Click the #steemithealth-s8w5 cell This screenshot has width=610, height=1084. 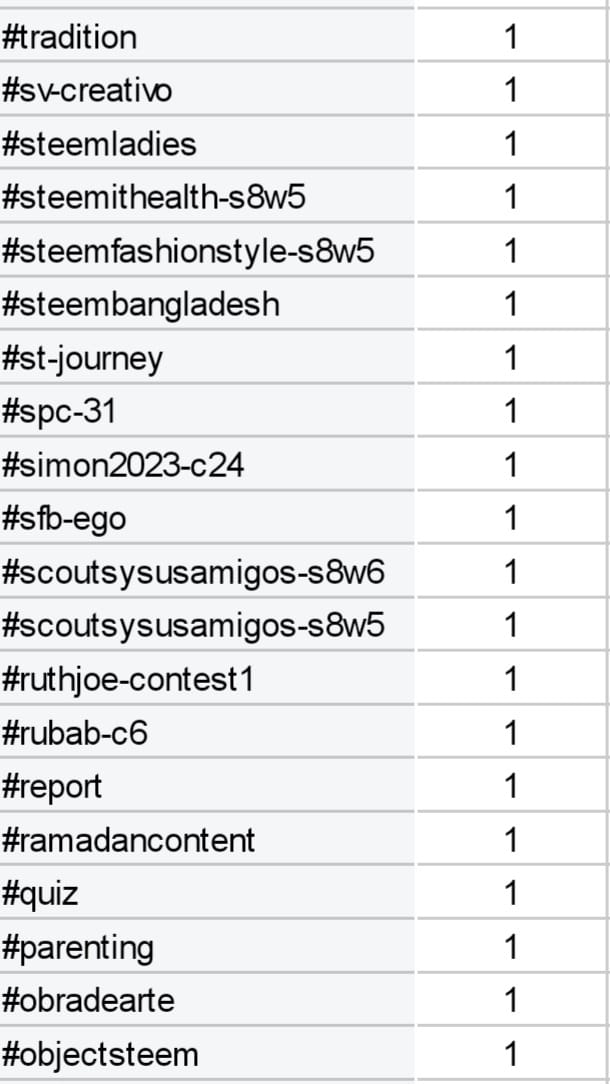[x=207, y=196]
